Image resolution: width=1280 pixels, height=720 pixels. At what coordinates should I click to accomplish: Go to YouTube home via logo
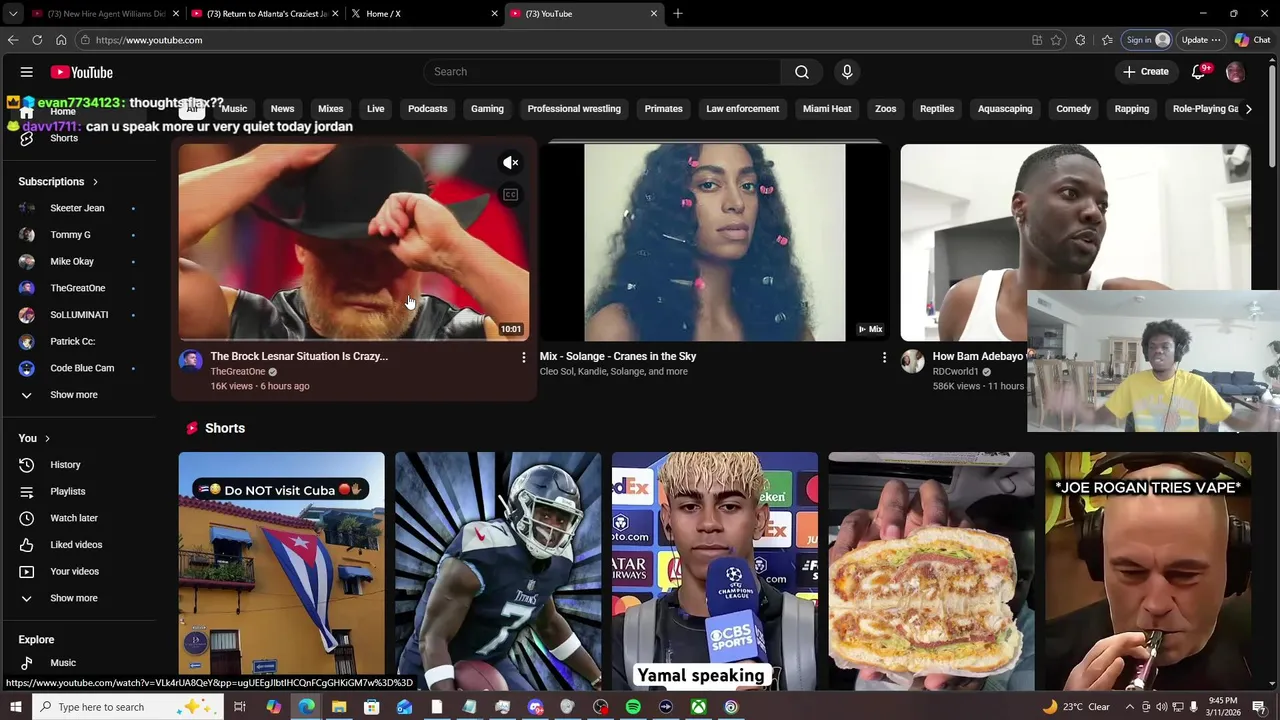pyautogui.click(x=82, y=72)
